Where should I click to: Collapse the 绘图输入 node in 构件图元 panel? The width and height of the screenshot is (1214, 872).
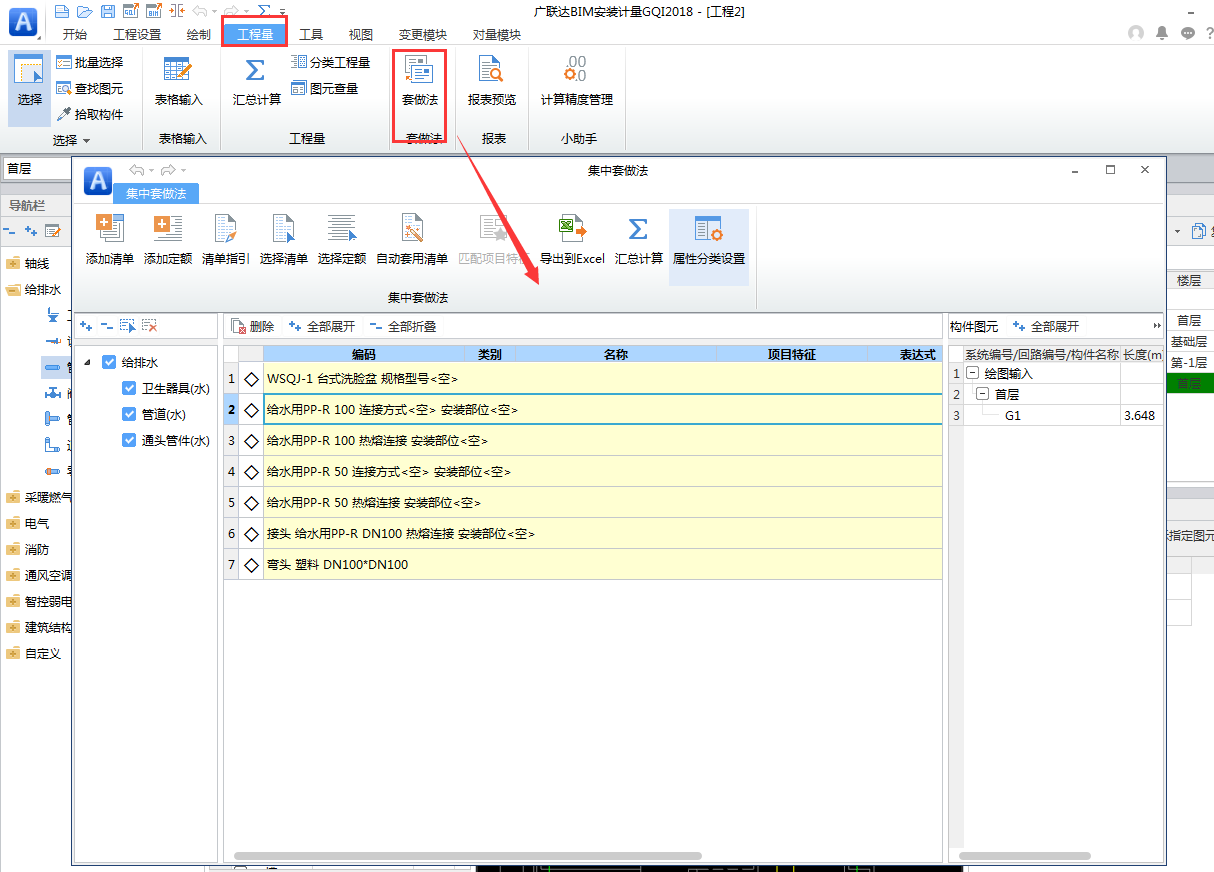[x=972, y=374]
